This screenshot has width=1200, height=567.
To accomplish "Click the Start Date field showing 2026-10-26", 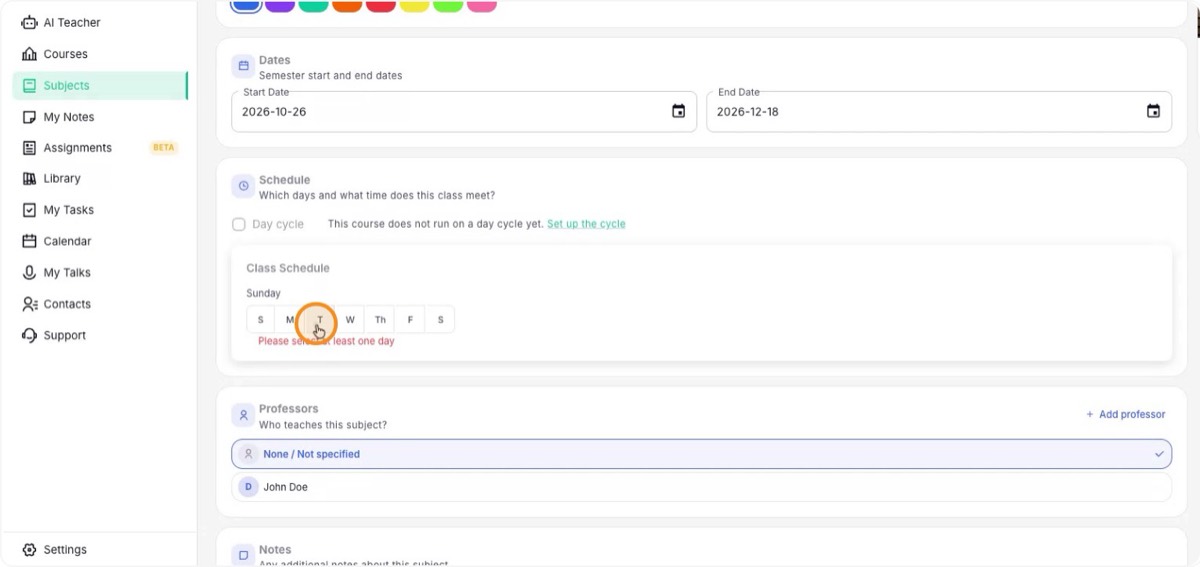I will [x=464, y=111].
